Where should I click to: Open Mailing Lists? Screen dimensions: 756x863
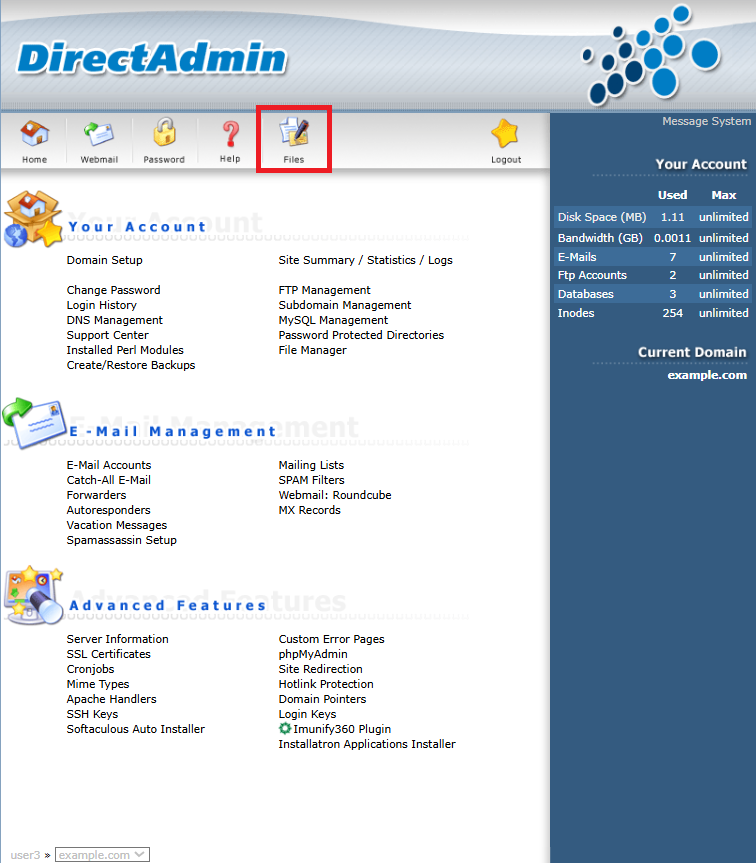(x=311, y=465)
